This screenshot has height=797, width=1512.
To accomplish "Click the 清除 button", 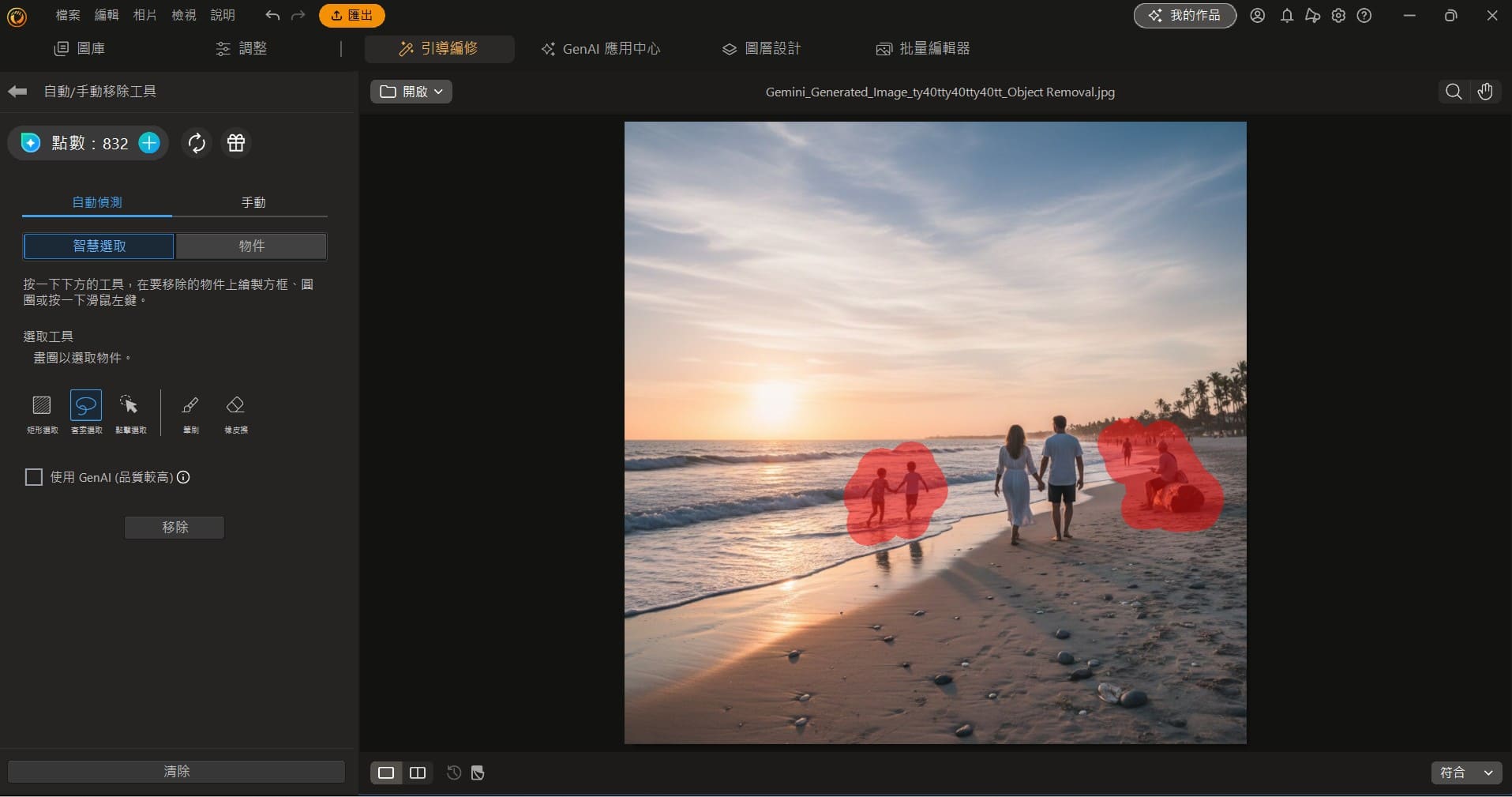I will point(176,772).
